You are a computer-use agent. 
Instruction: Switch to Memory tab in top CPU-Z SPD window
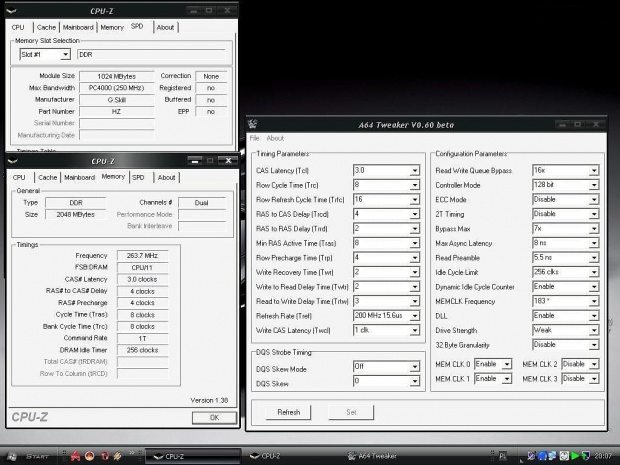point(112,27)
